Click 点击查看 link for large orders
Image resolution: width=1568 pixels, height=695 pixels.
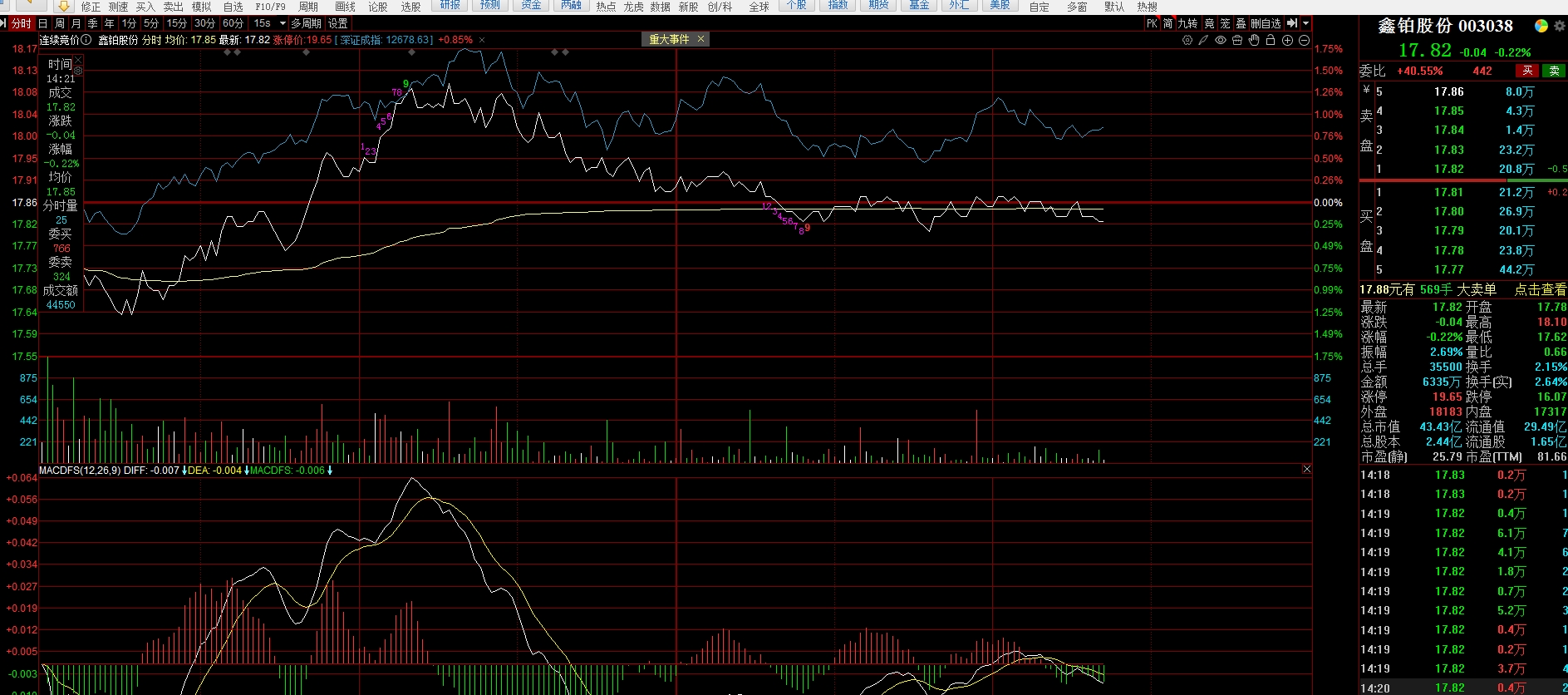1540,289
